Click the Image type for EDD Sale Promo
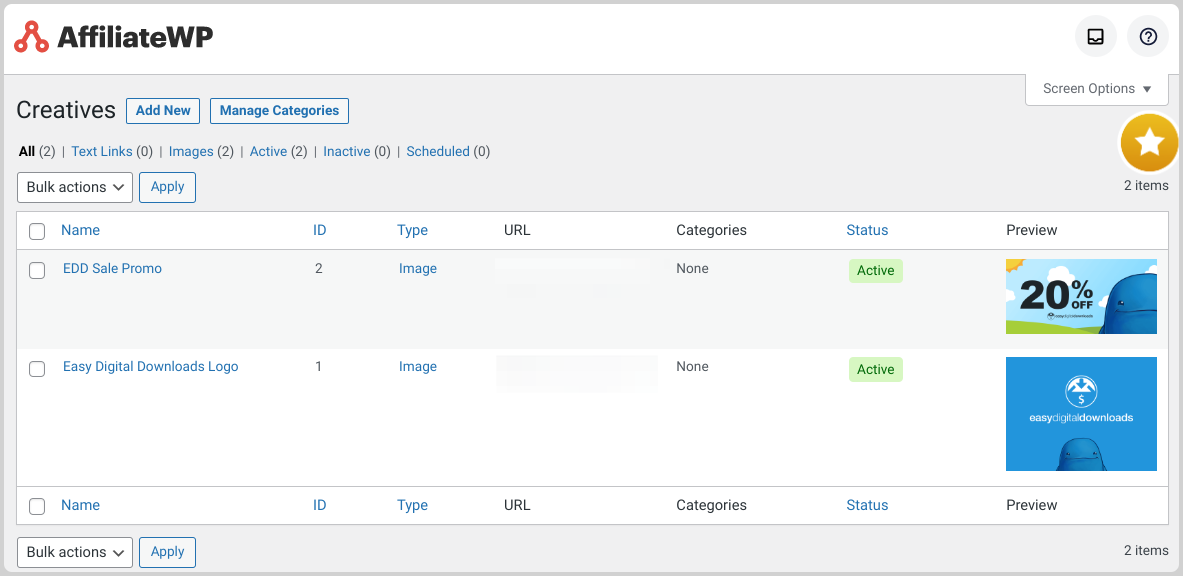Image resolution: width=1183 pixels, height=576 pixels. click(418, 269)
